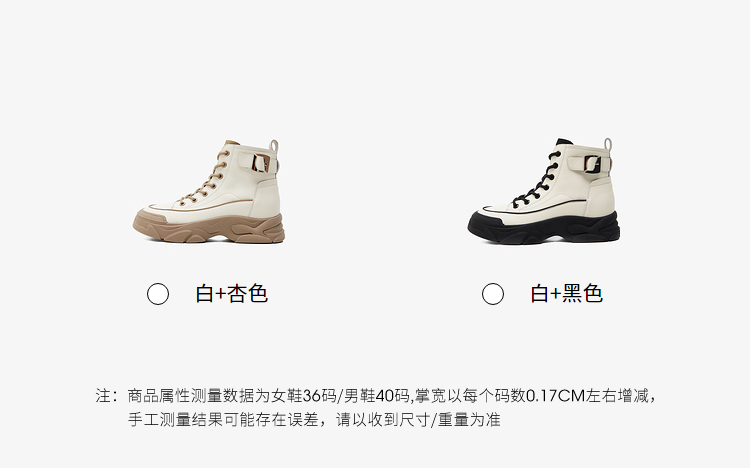Click the apricot toe cap of left boot

149,222
